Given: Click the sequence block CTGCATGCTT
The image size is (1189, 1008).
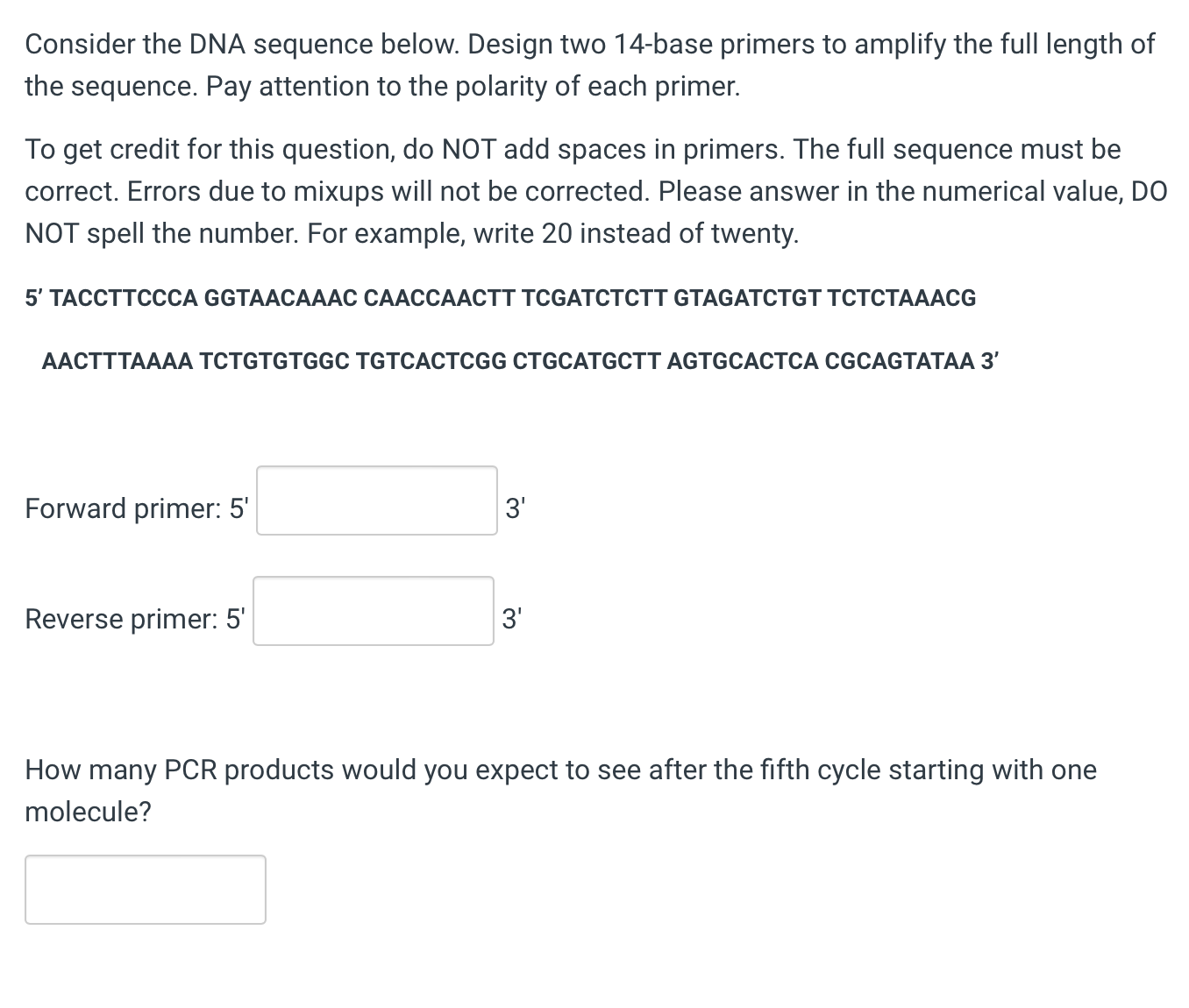Looking at the screenshot, I should point(586,362).
